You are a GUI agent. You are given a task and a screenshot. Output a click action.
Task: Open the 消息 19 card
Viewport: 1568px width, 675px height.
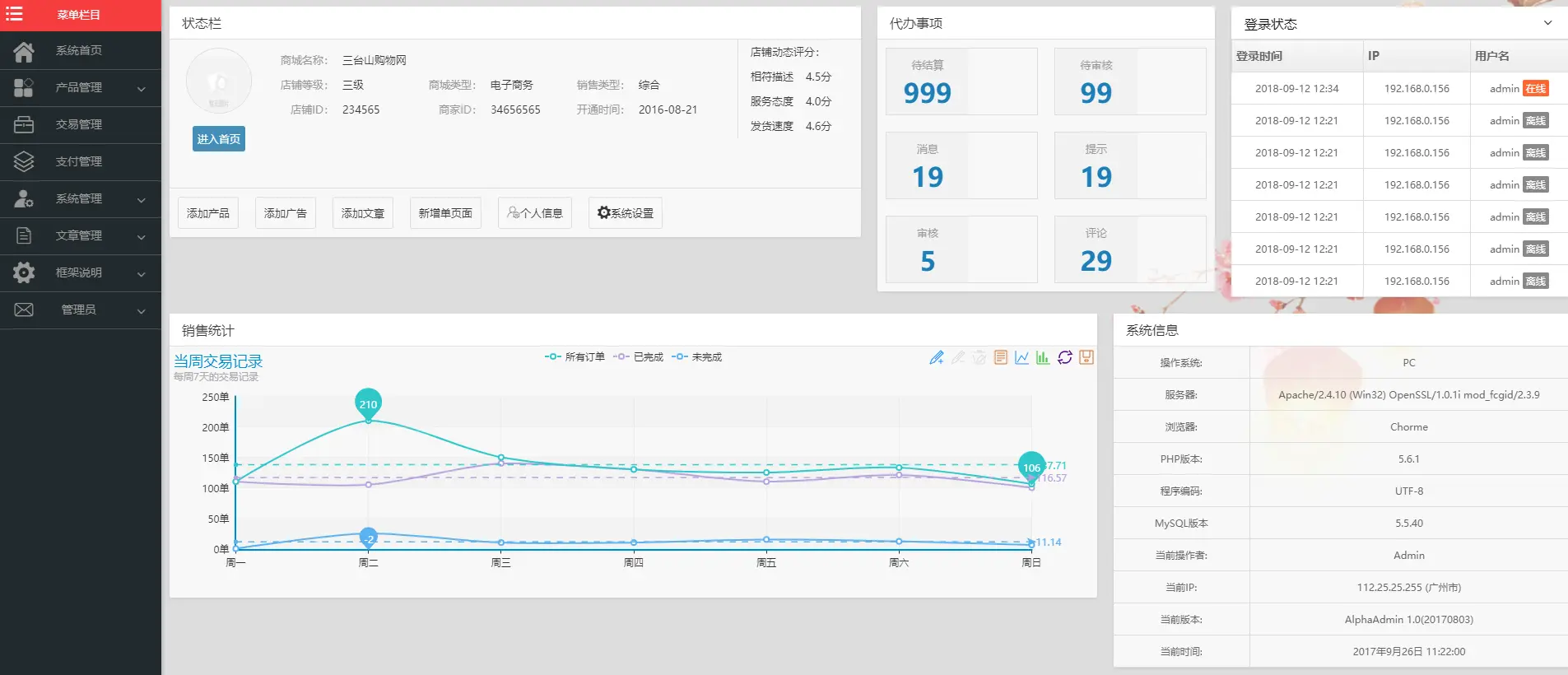click(x=961, y=165)
